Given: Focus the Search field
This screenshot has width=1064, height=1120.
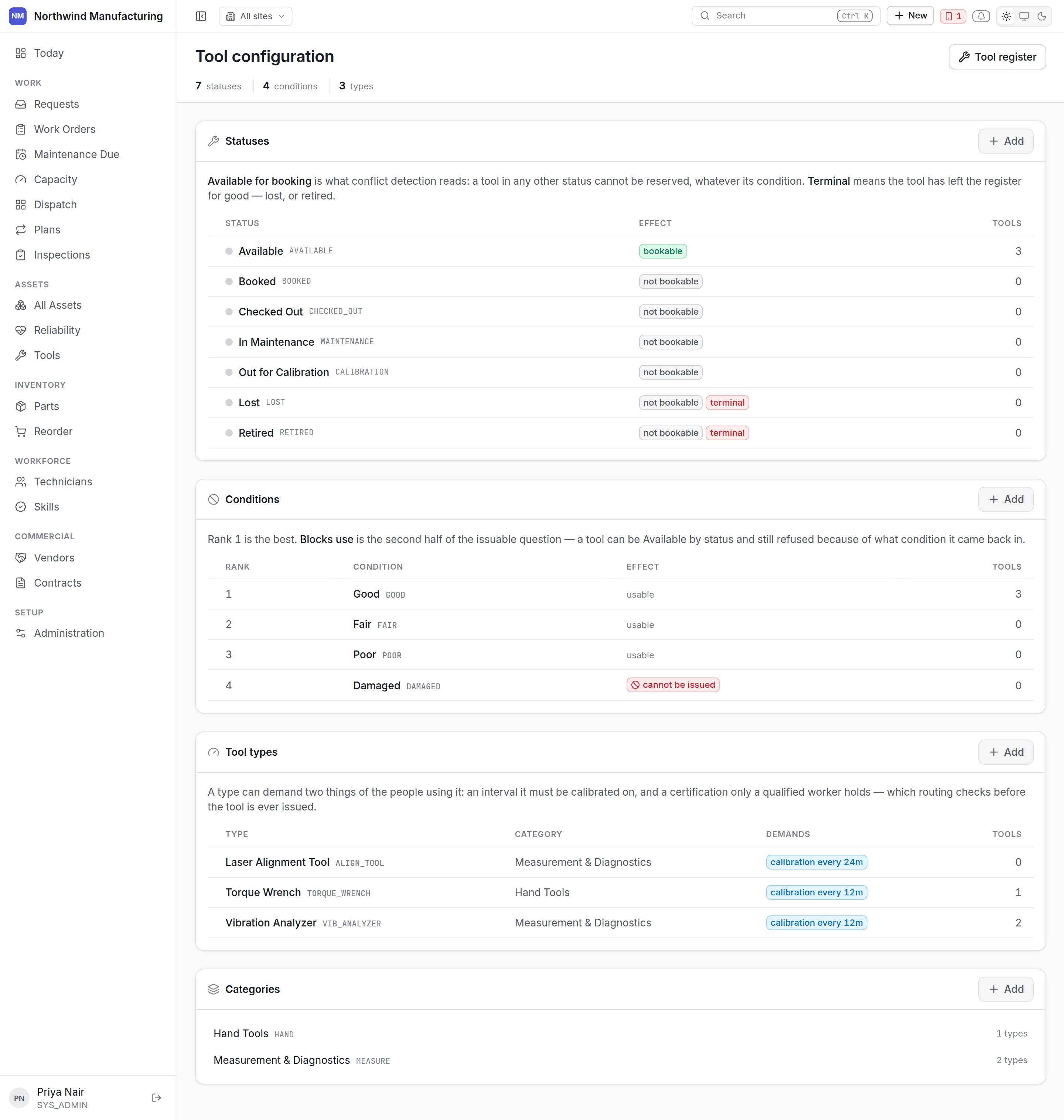Looking at the screenshot, I should [x=785, y=16].
